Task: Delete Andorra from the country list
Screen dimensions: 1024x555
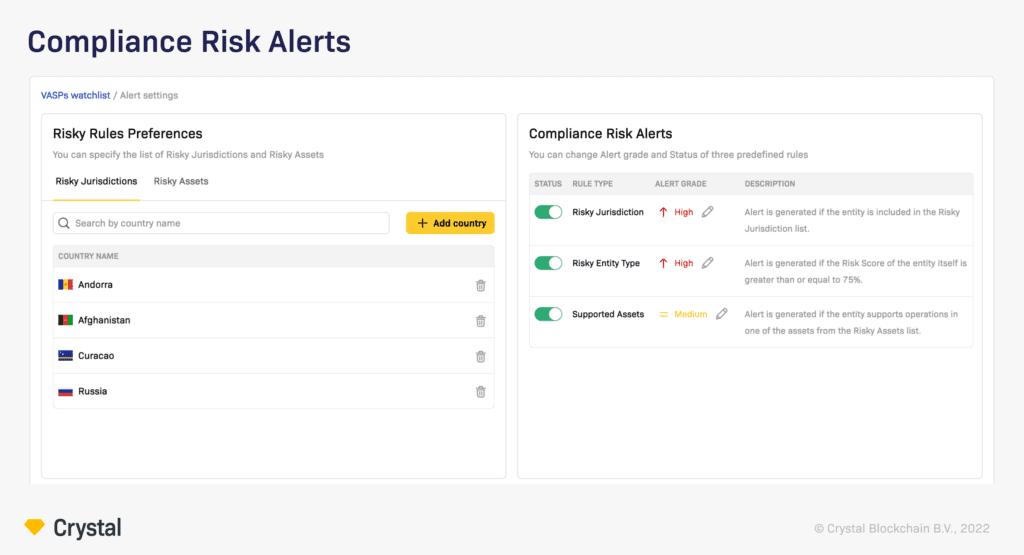Action: click(481, 285)
